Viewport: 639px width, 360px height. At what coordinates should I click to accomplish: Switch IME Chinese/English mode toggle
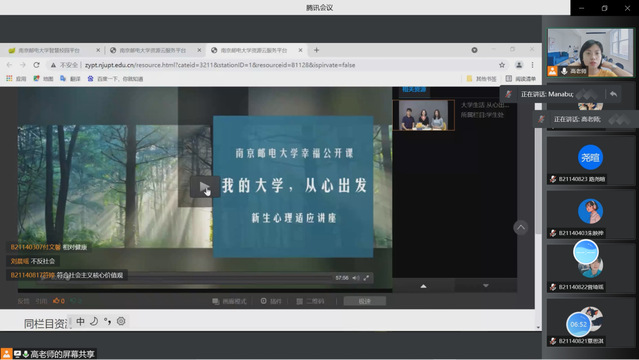(80, 321)
